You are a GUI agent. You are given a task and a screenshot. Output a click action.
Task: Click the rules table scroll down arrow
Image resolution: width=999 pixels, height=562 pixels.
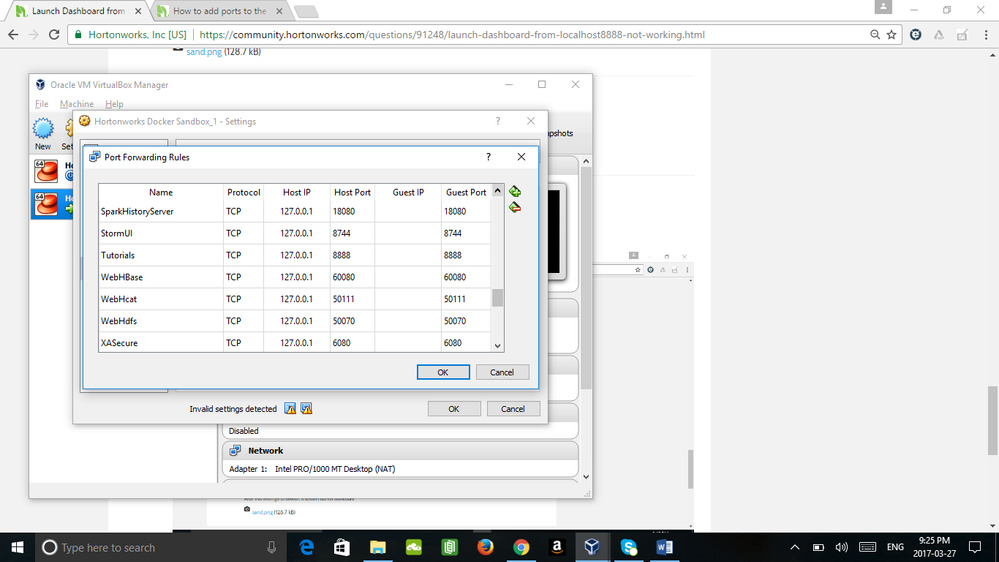[498, 346]
